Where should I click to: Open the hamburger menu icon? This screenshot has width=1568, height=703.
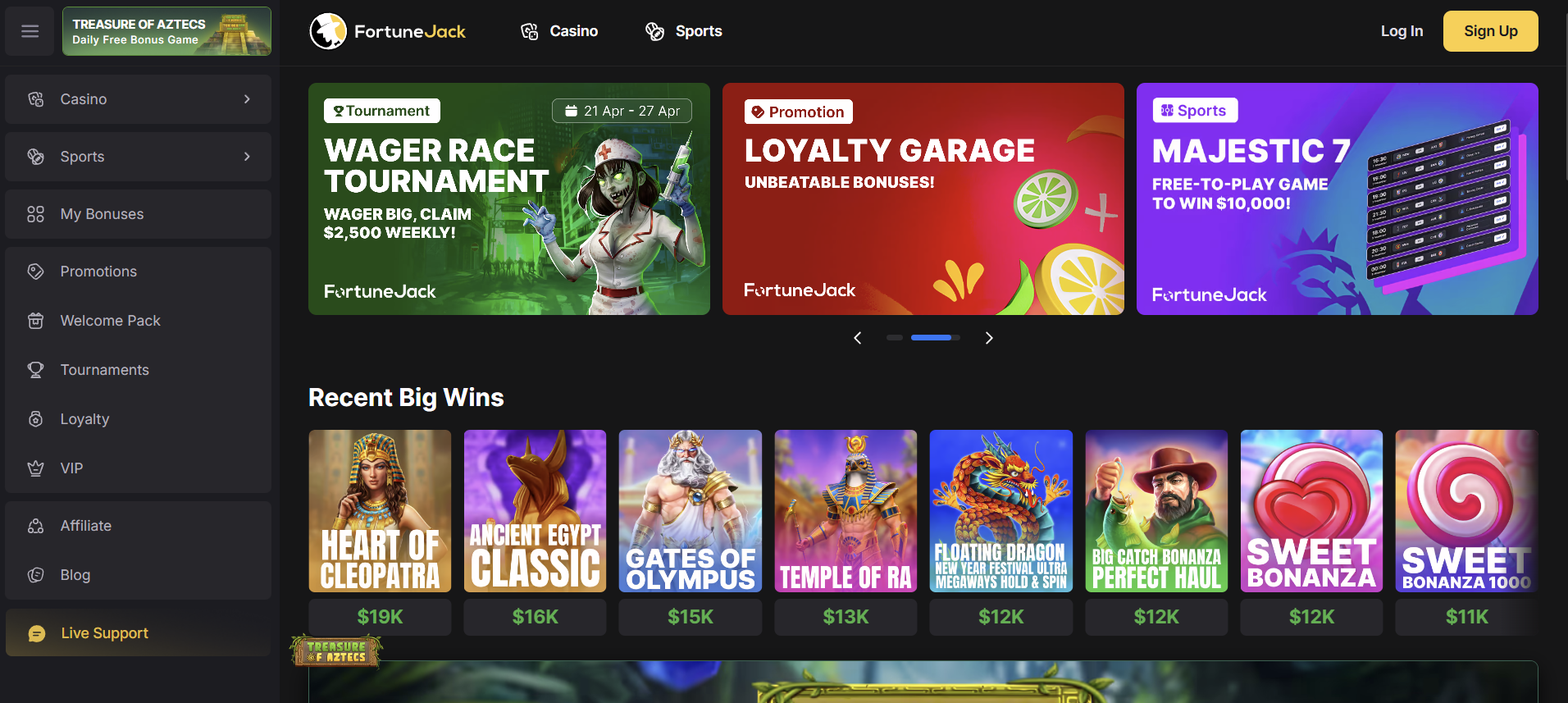click(x=30, y=31)
